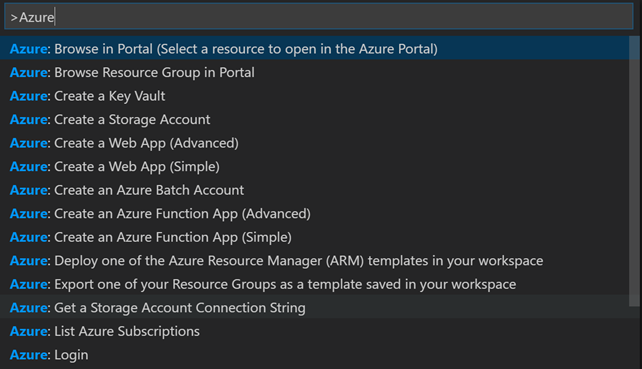This screenshot has height=369, width=642.
Task: Click the command list vertical scrollbar
Action: [x=634, y=171]
